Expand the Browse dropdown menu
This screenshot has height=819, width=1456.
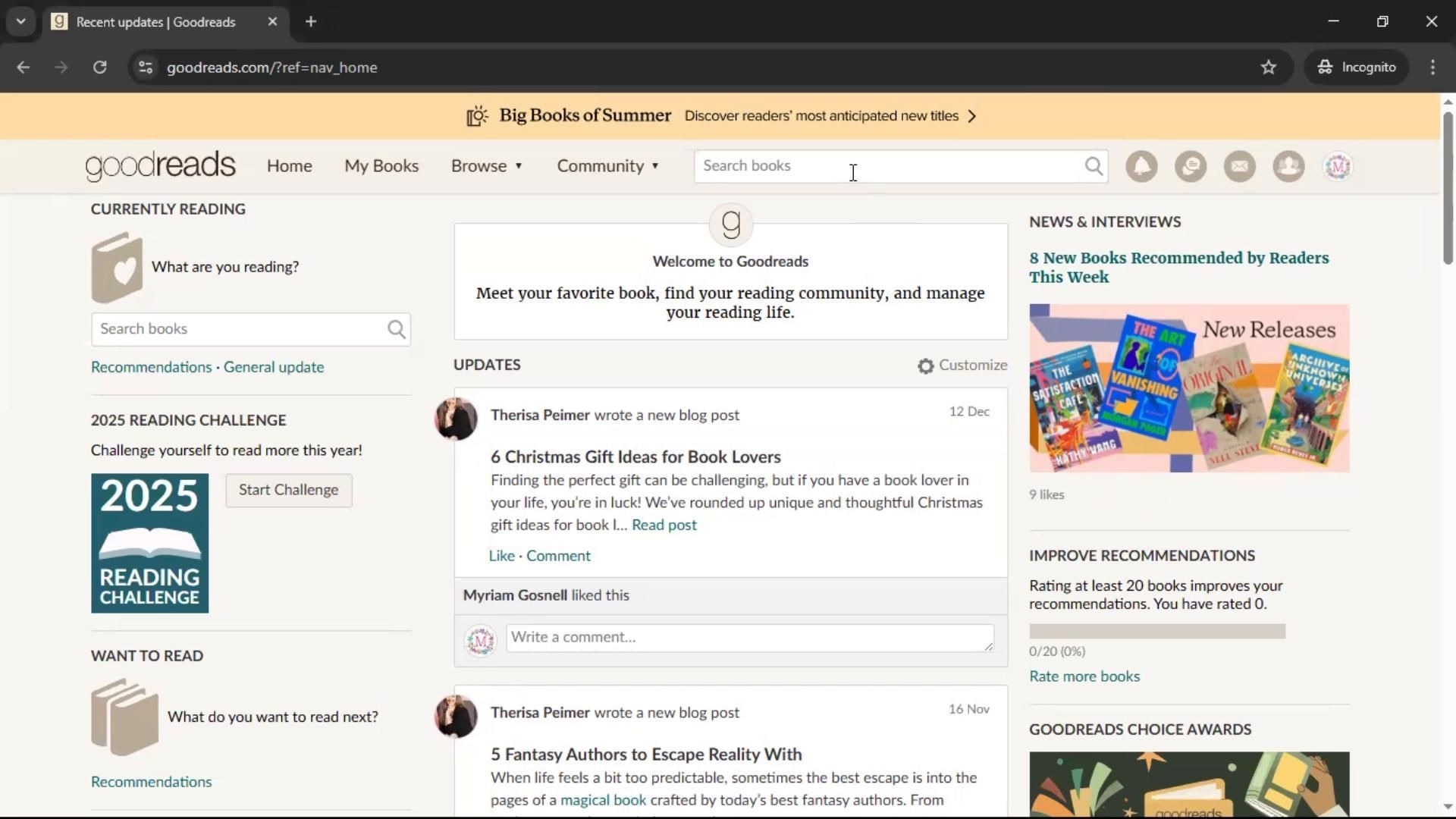point(487,166)
